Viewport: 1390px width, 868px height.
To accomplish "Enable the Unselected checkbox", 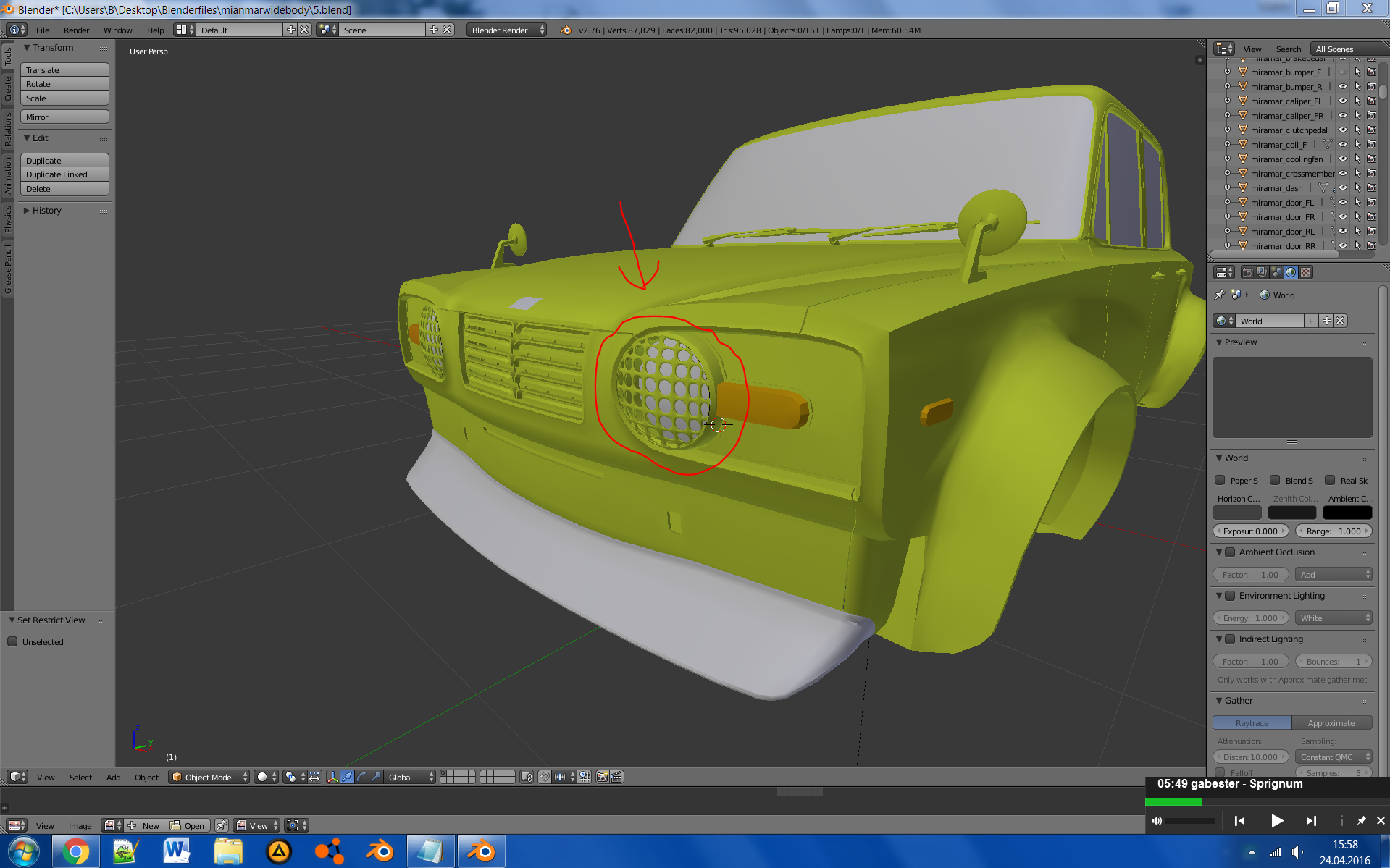I will pos(12,641).
